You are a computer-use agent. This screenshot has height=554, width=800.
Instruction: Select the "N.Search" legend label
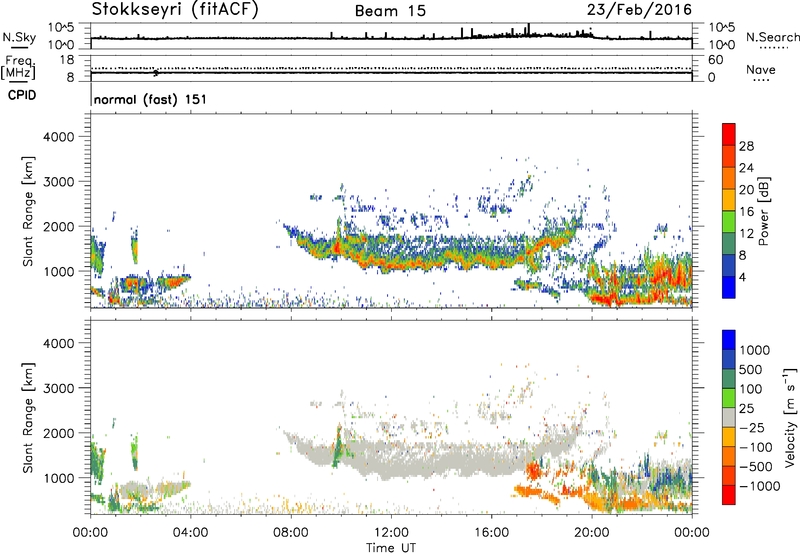(772, 37)
